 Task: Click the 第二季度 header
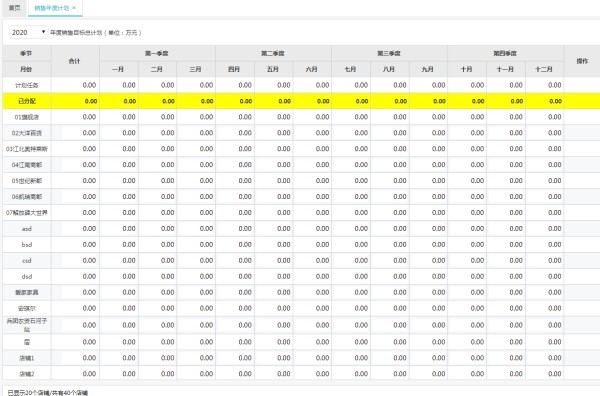click(273, 53)
